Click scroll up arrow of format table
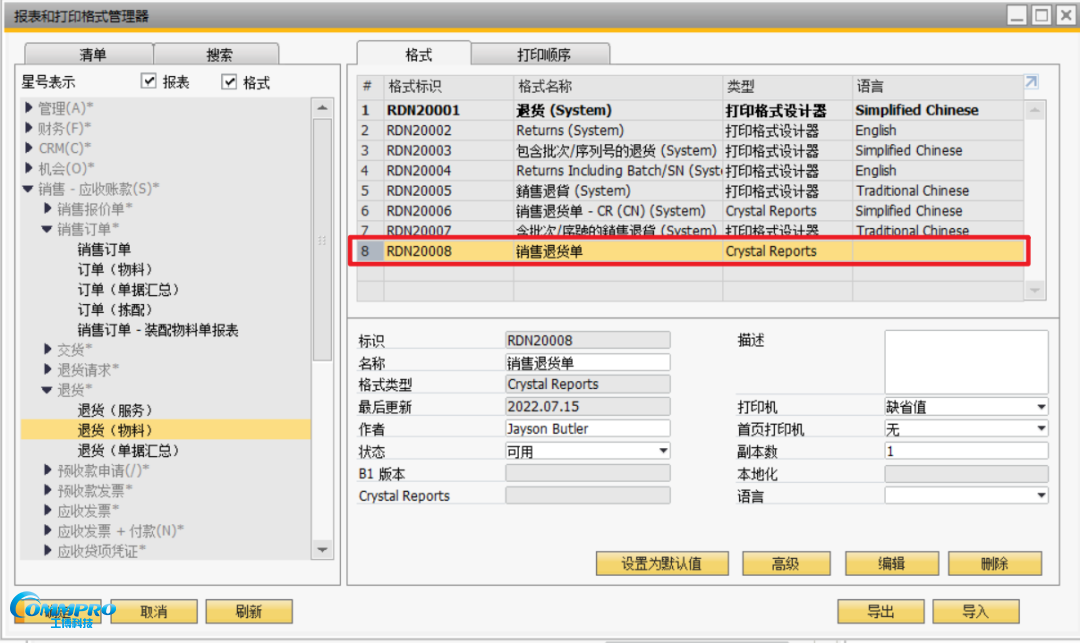This screenshot has height=643, width=1080. tap(1036, 110)
